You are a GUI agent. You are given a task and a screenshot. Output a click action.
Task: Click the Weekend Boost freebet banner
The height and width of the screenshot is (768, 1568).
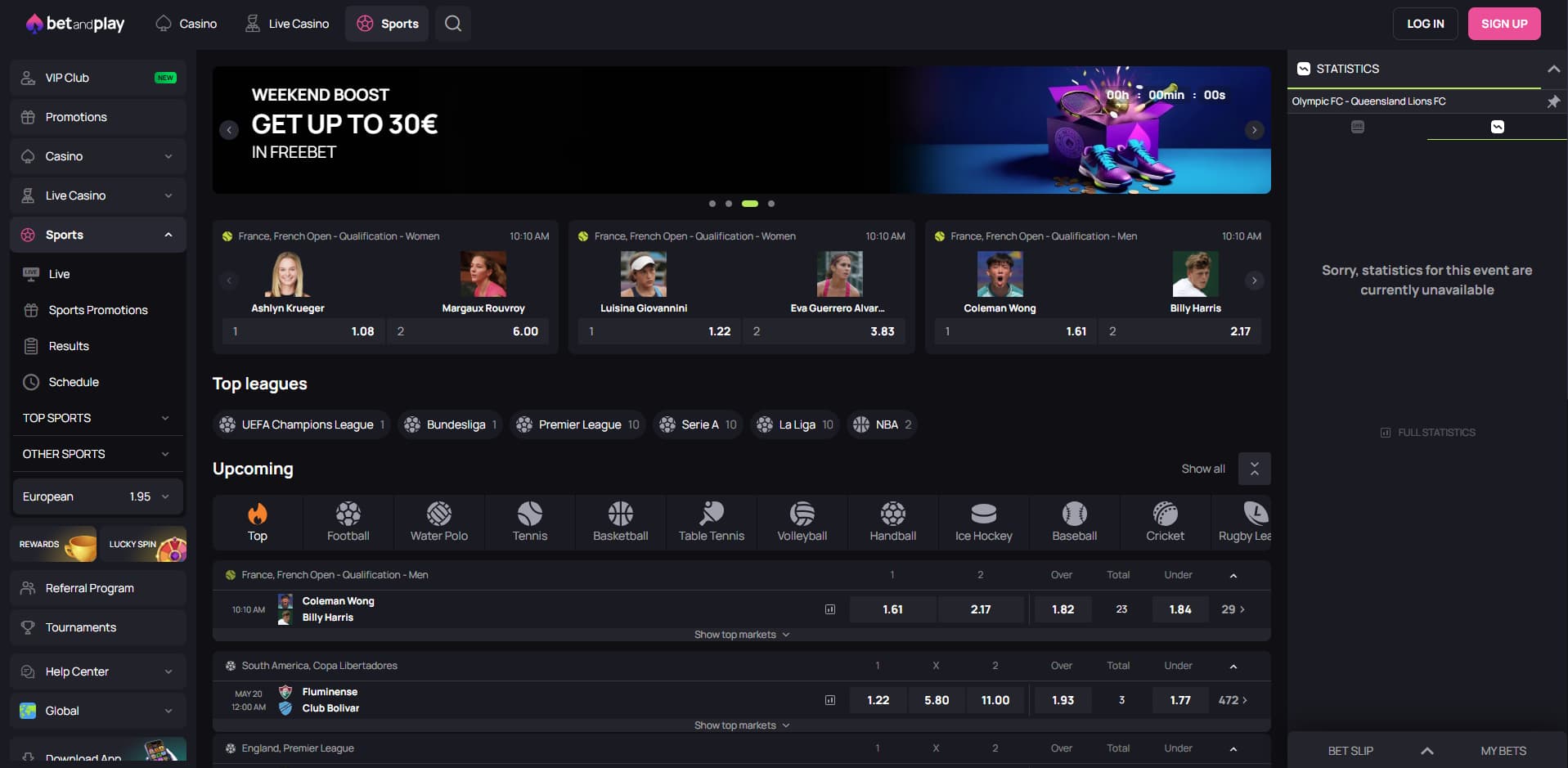(741, 130)
